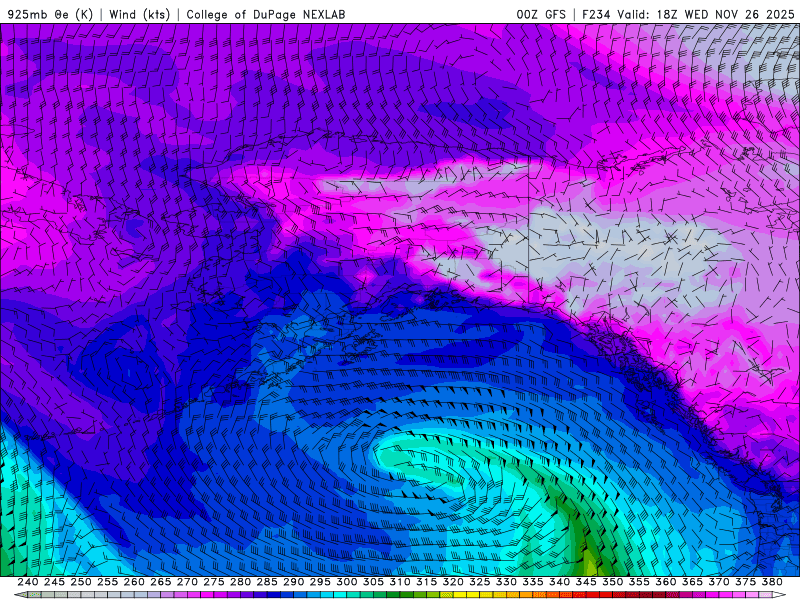Click the 365 value on color scale
The width and height of the screenshot is (800, 600).
click(692, 582)
